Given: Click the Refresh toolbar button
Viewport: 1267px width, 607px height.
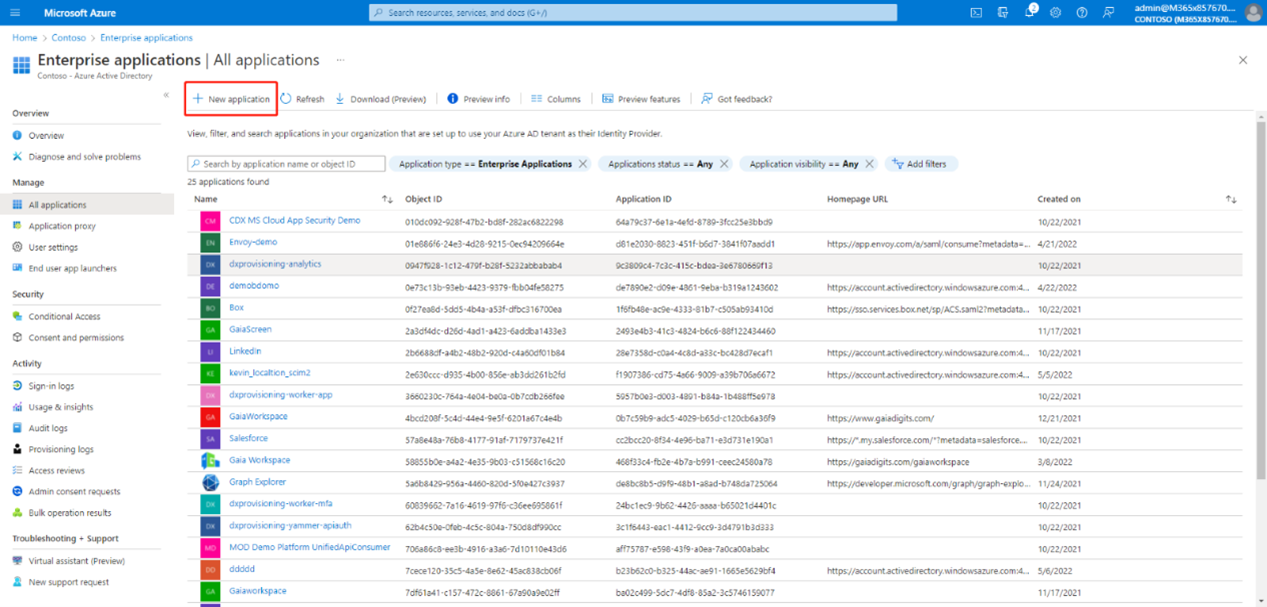Looking at the screenshot, I should point(302,99).
